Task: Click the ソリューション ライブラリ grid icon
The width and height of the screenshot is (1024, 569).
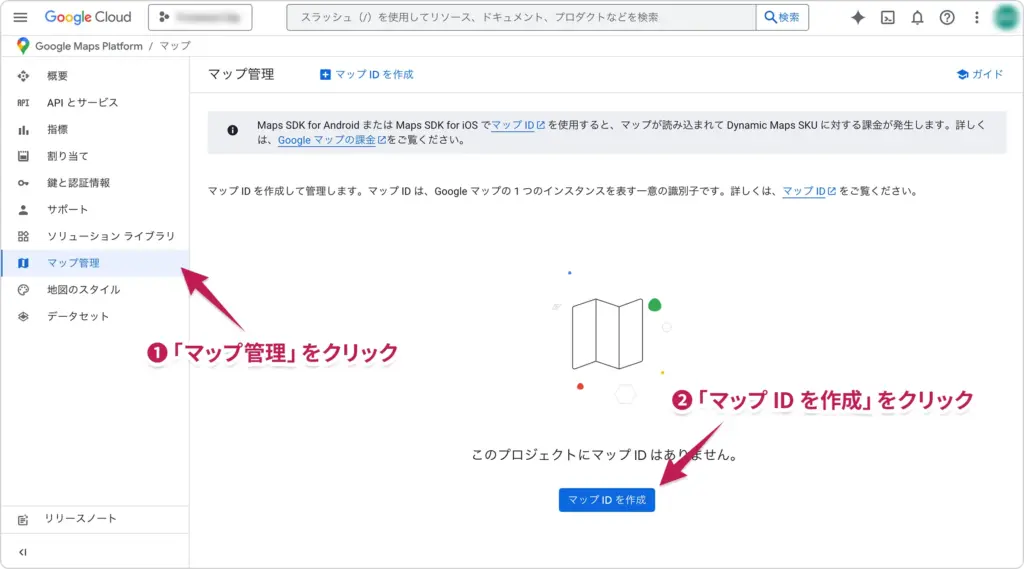Action: point(23,236)
